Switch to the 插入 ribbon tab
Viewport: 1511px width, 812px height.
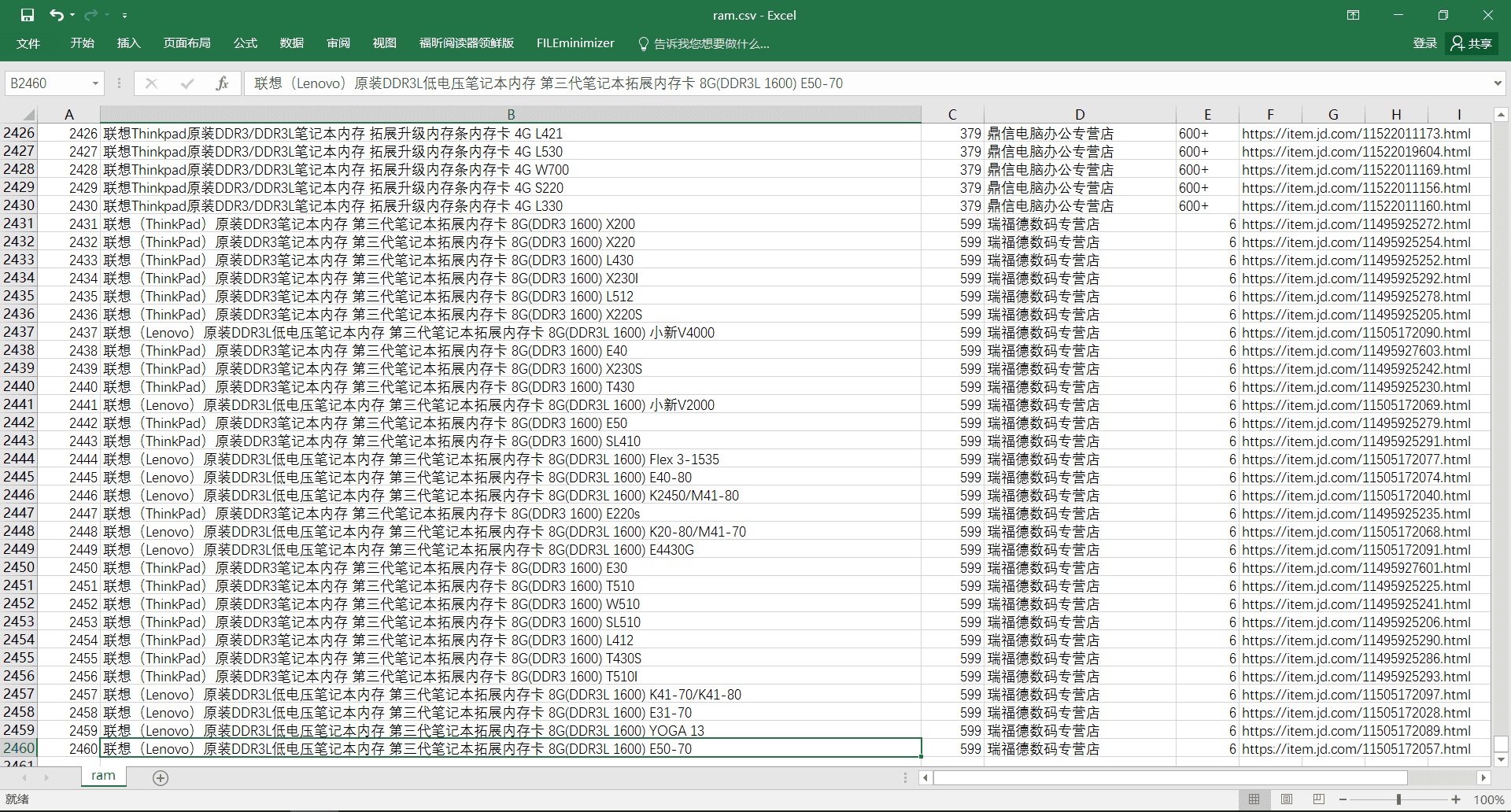click(x=128, y=43)
